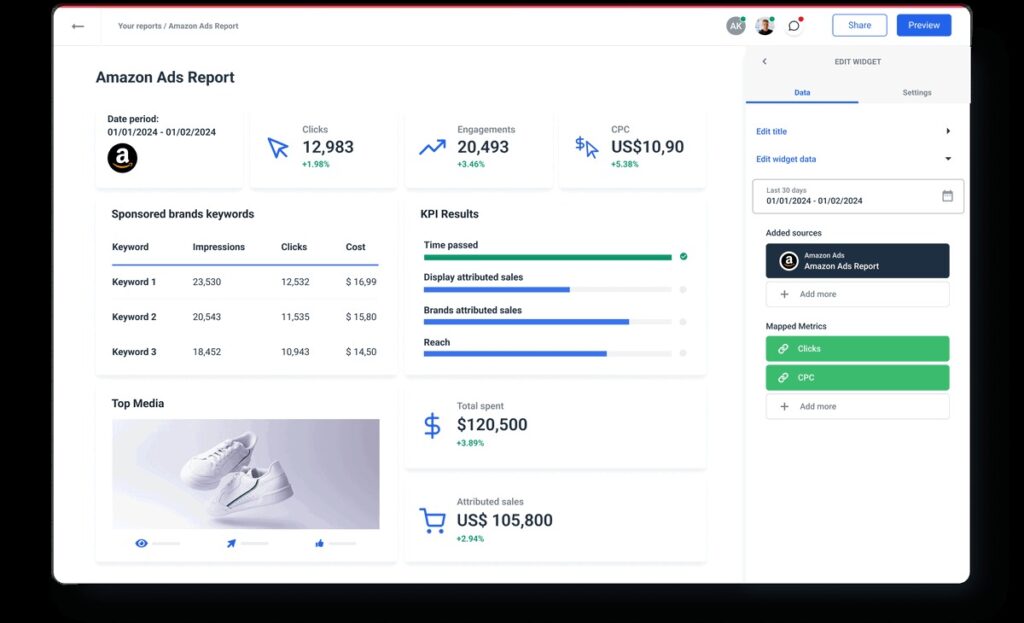Click the link icon on Clicks metric
This screenshot has height=623, width=1024.
[783, 349]
